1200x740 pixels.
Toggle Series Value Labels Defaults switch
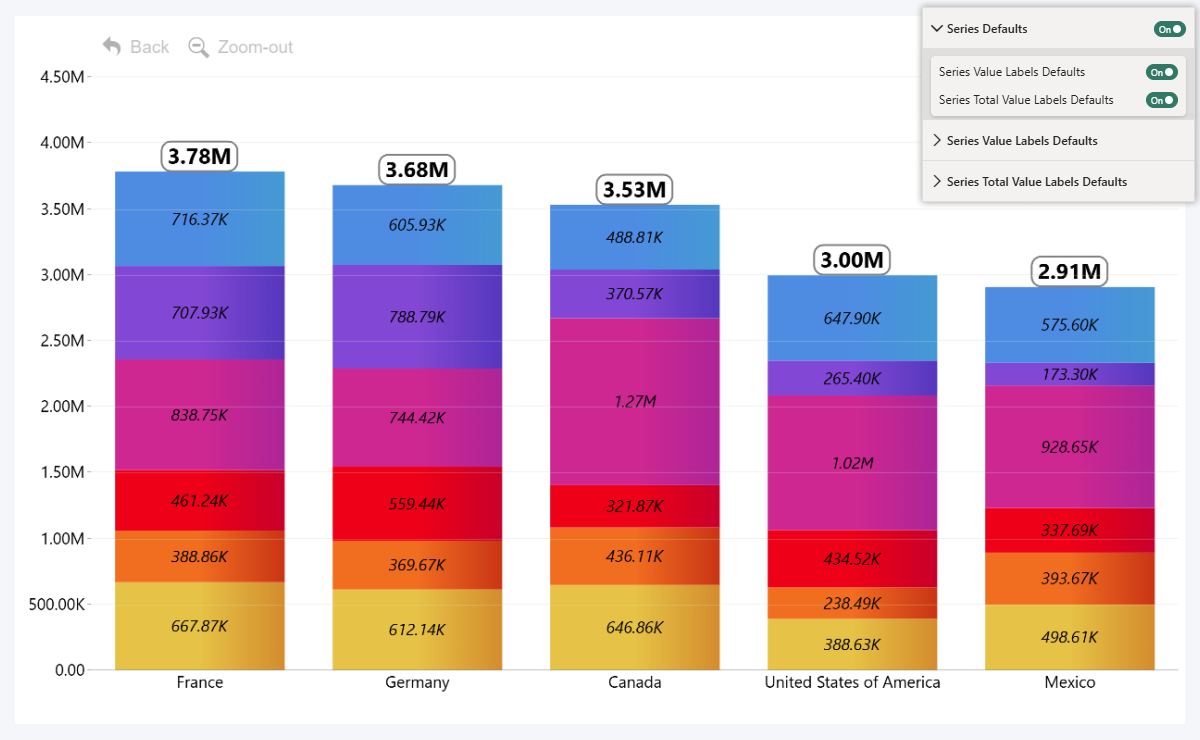pos(1162,72)
